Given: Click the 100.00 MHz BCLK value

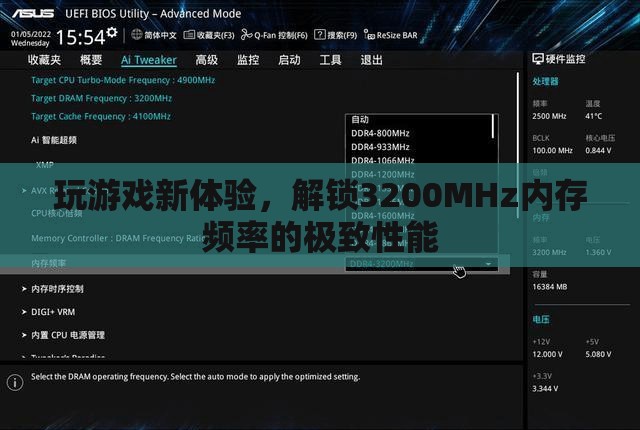Looking at the screenshot, I should click(552, 151).
